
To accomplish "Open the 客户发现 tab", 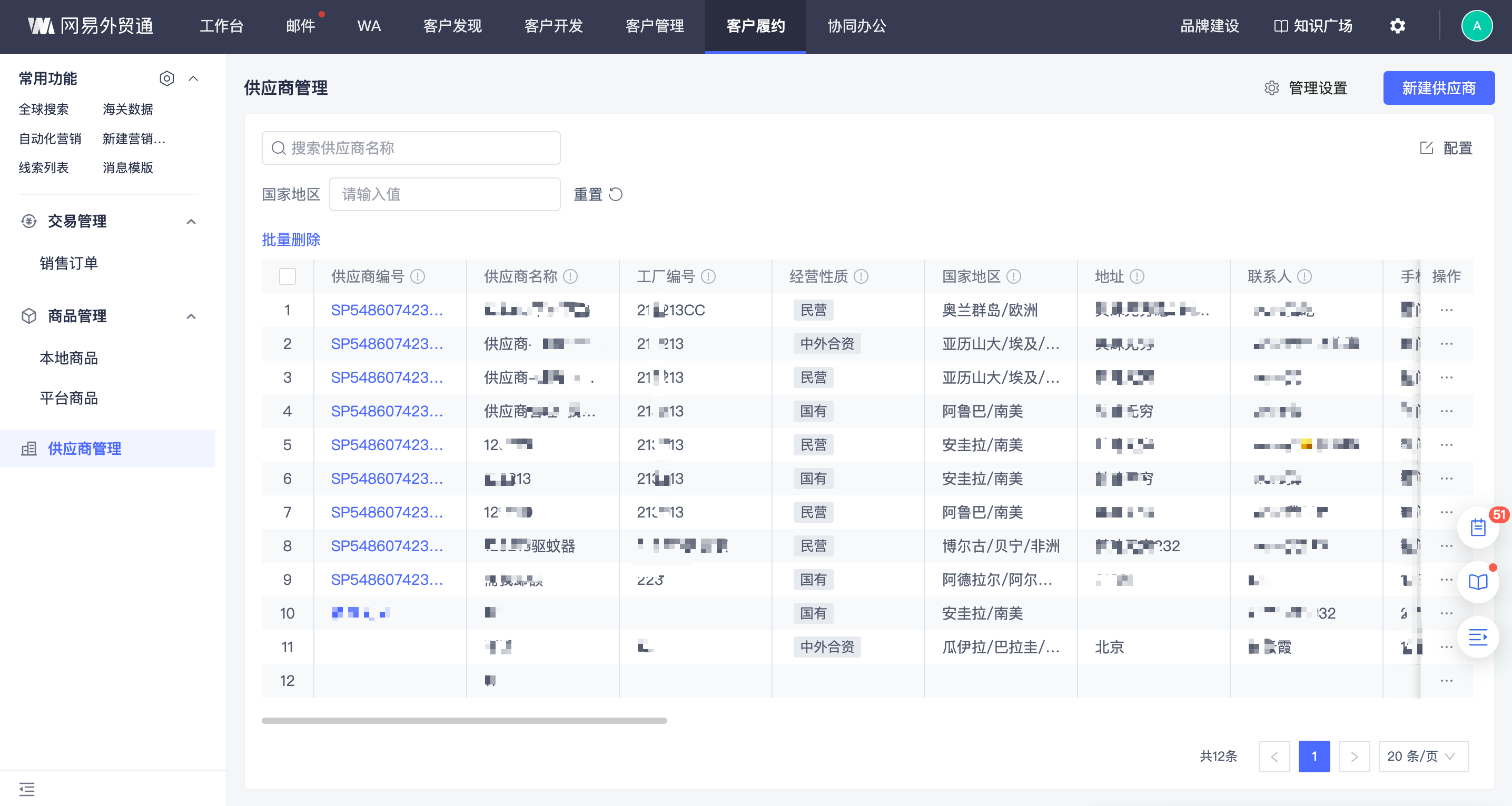I will (452, 26).
